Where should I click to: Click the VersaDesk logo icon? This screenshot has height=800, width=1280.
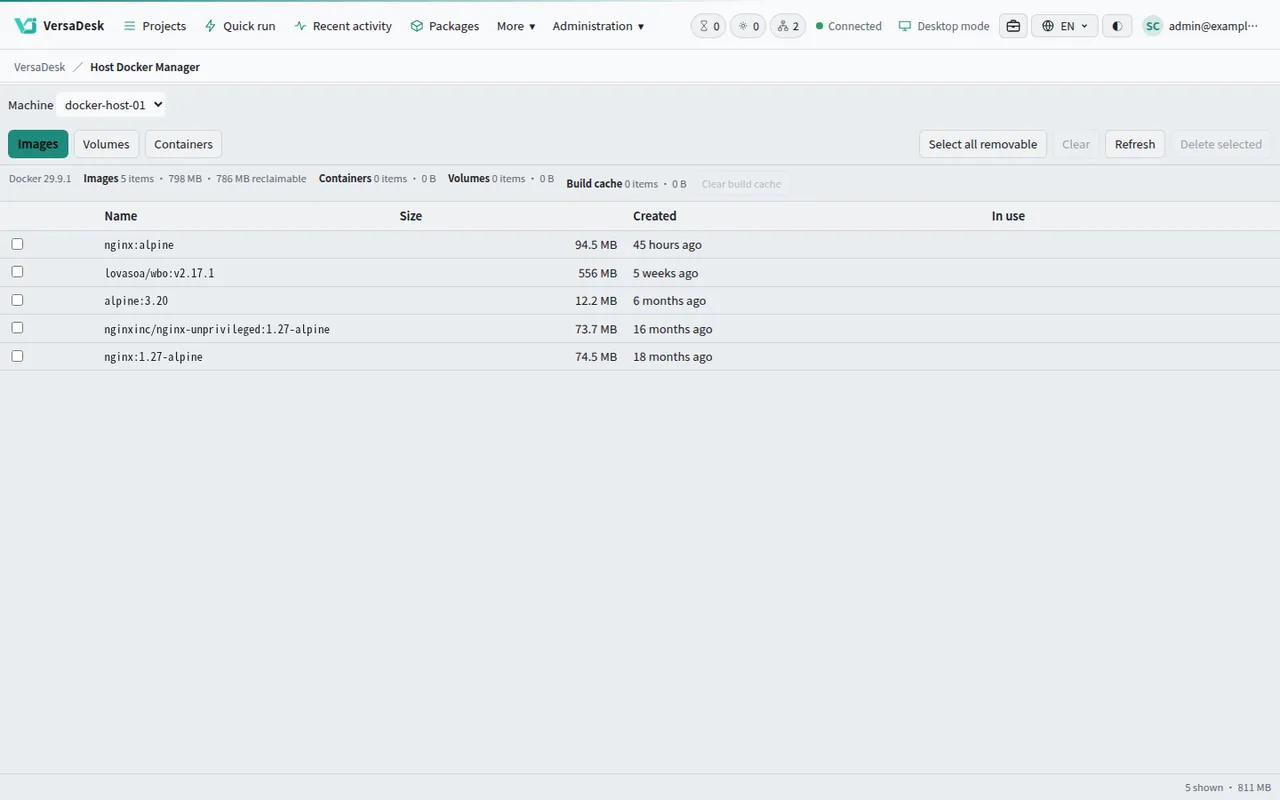[25, 26]
